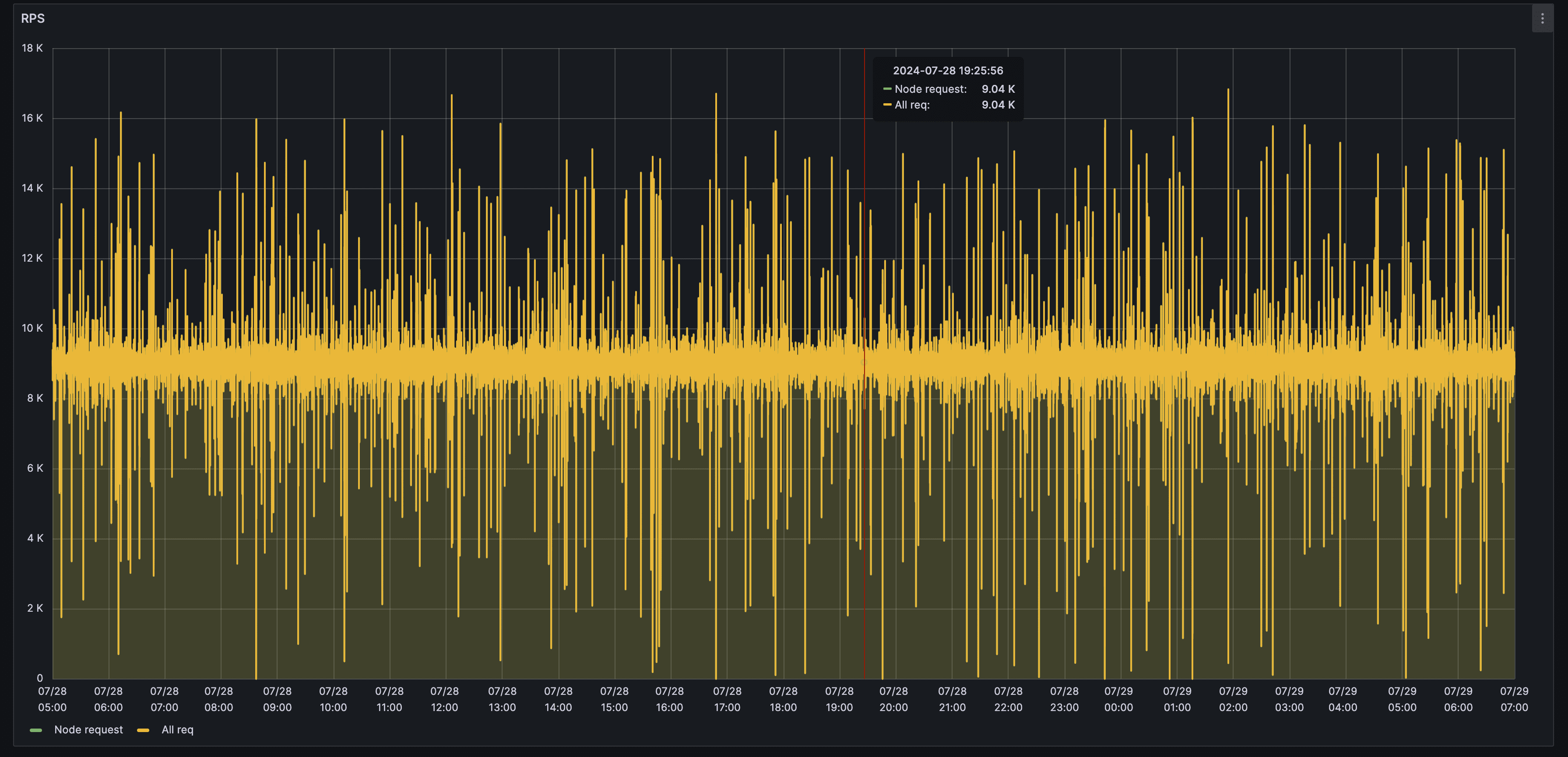
Task: Click the 07/29 04:00 time axis label
Action: [x=1343, y=699]
